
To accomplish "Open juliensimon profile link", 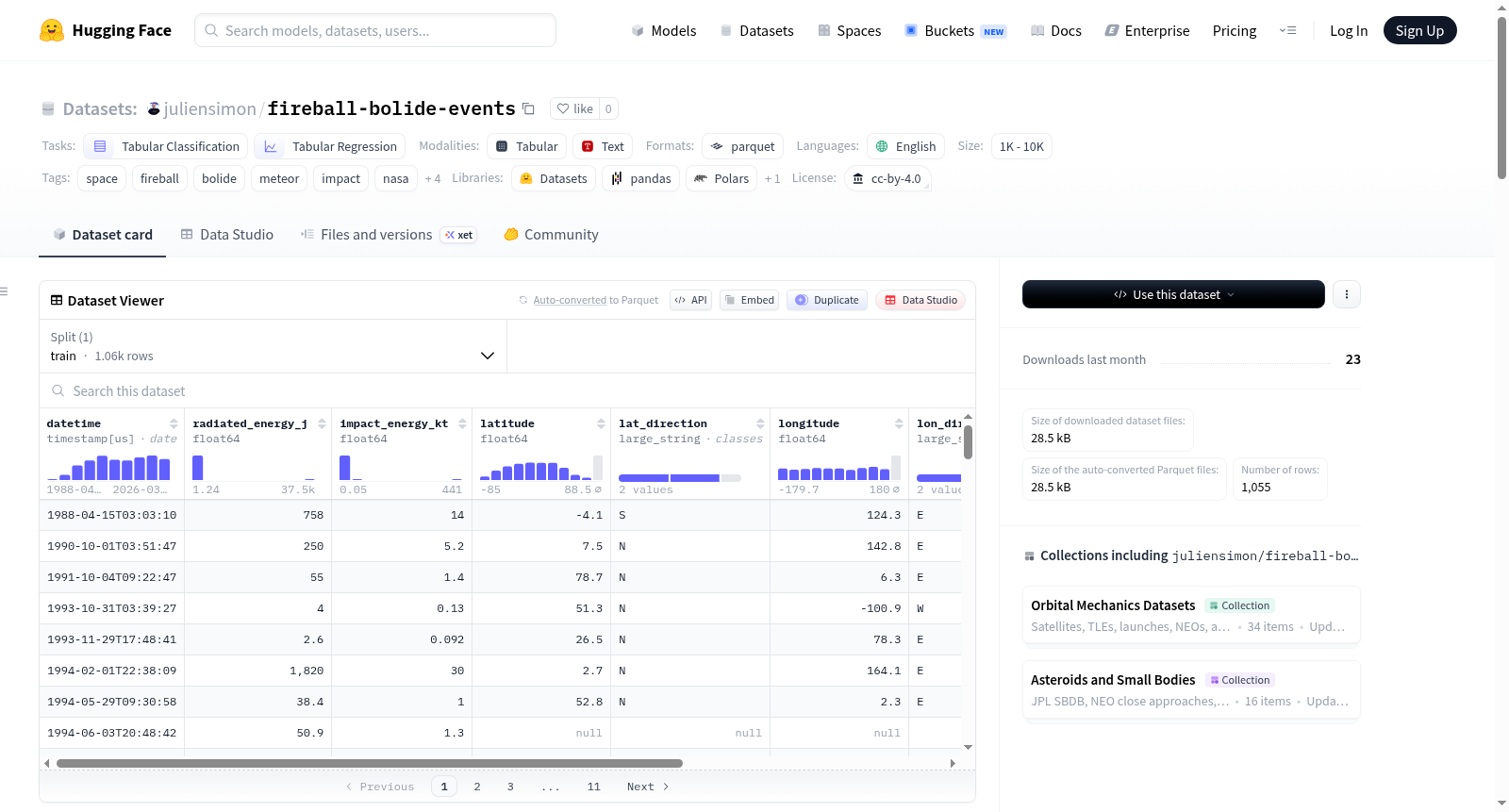I will click(x=209, y=108).
